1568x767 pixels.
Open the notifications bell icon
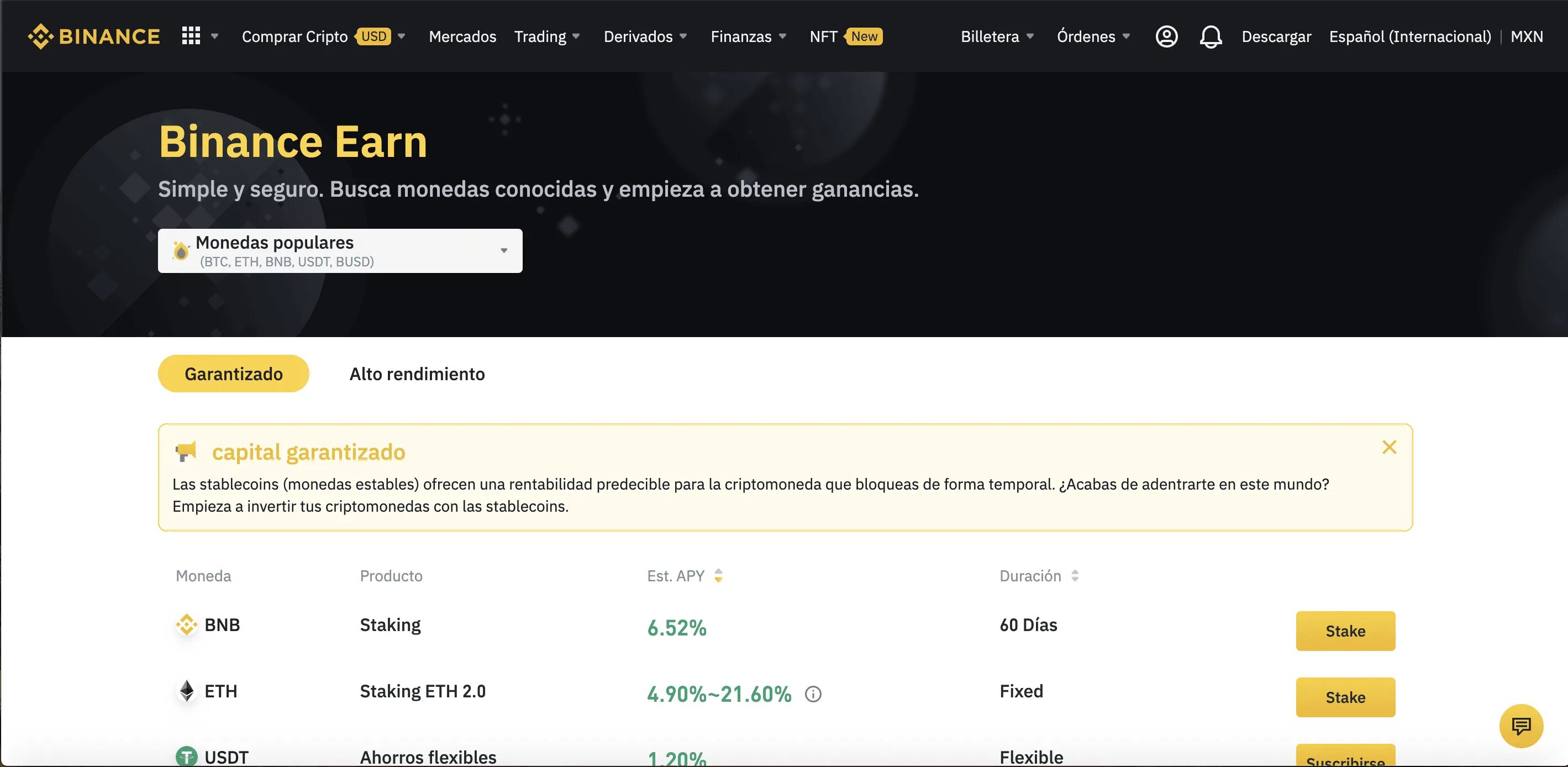[1211, 36]
